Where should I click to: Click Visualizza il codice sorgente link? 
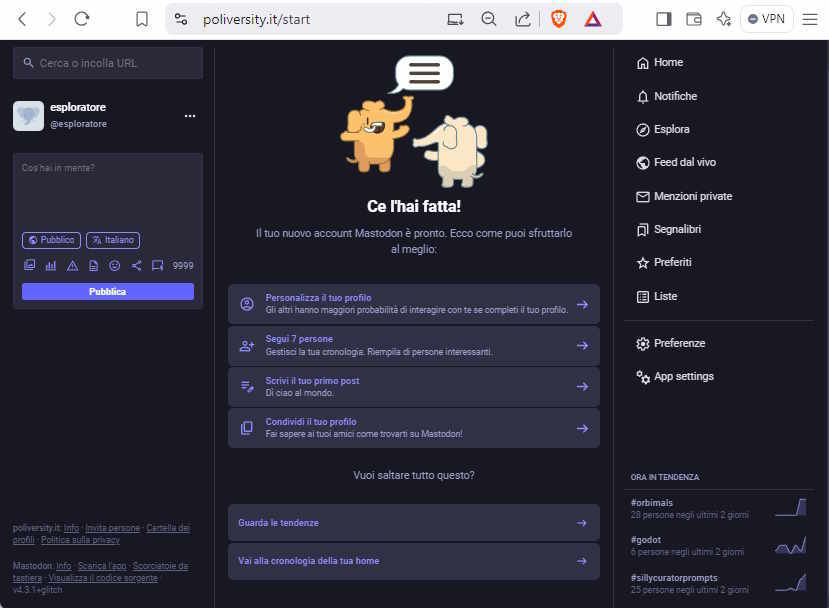pyautogui.click(x=103, y=578)
